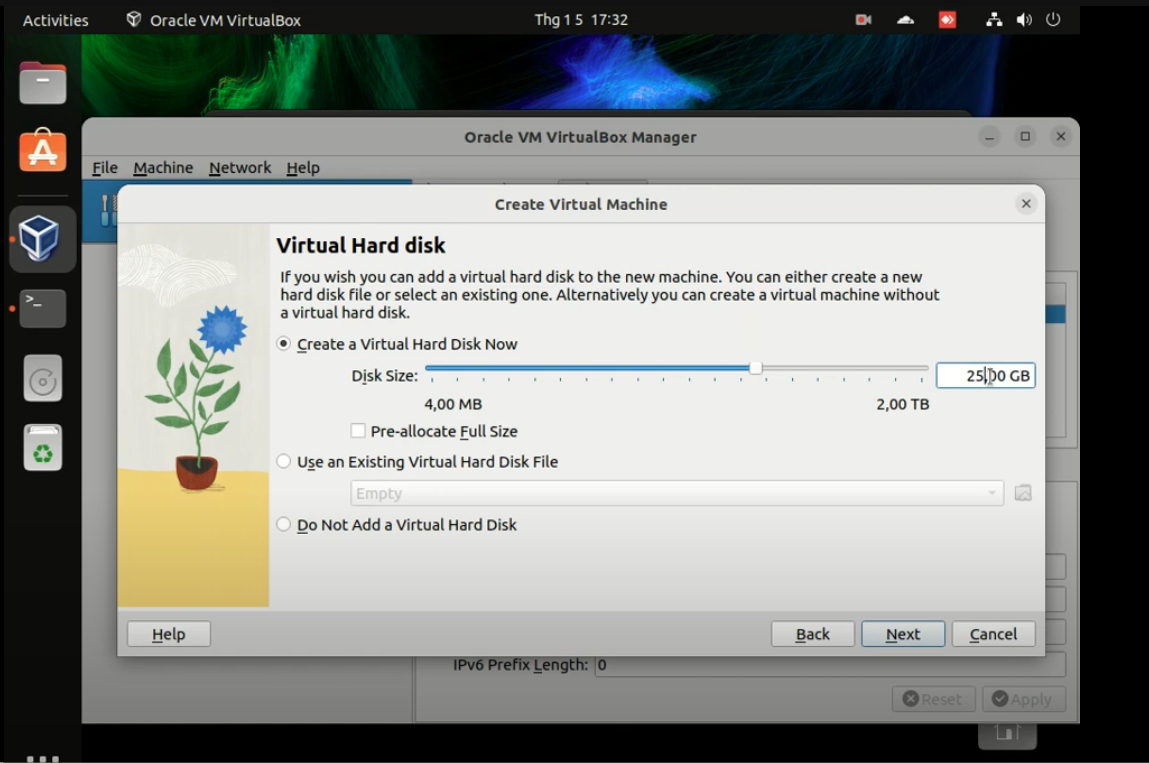The width and height of the screenshot is (1149, 763).
Task: Select Do Not Add a Virtual Hard Disk
Action: coord(283,524)
